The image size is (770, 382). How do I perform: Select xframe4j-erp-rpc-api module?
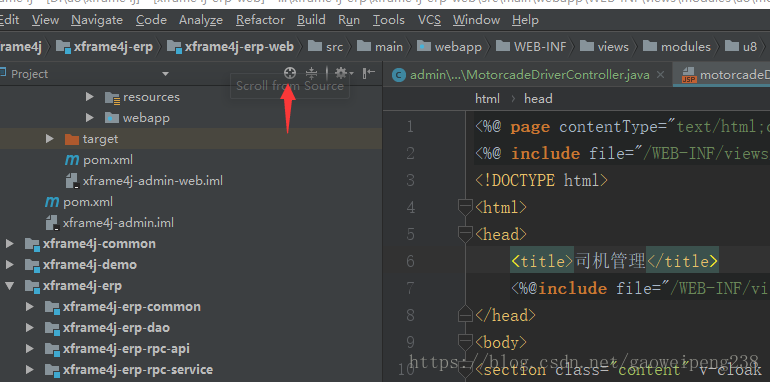(117, 349)
